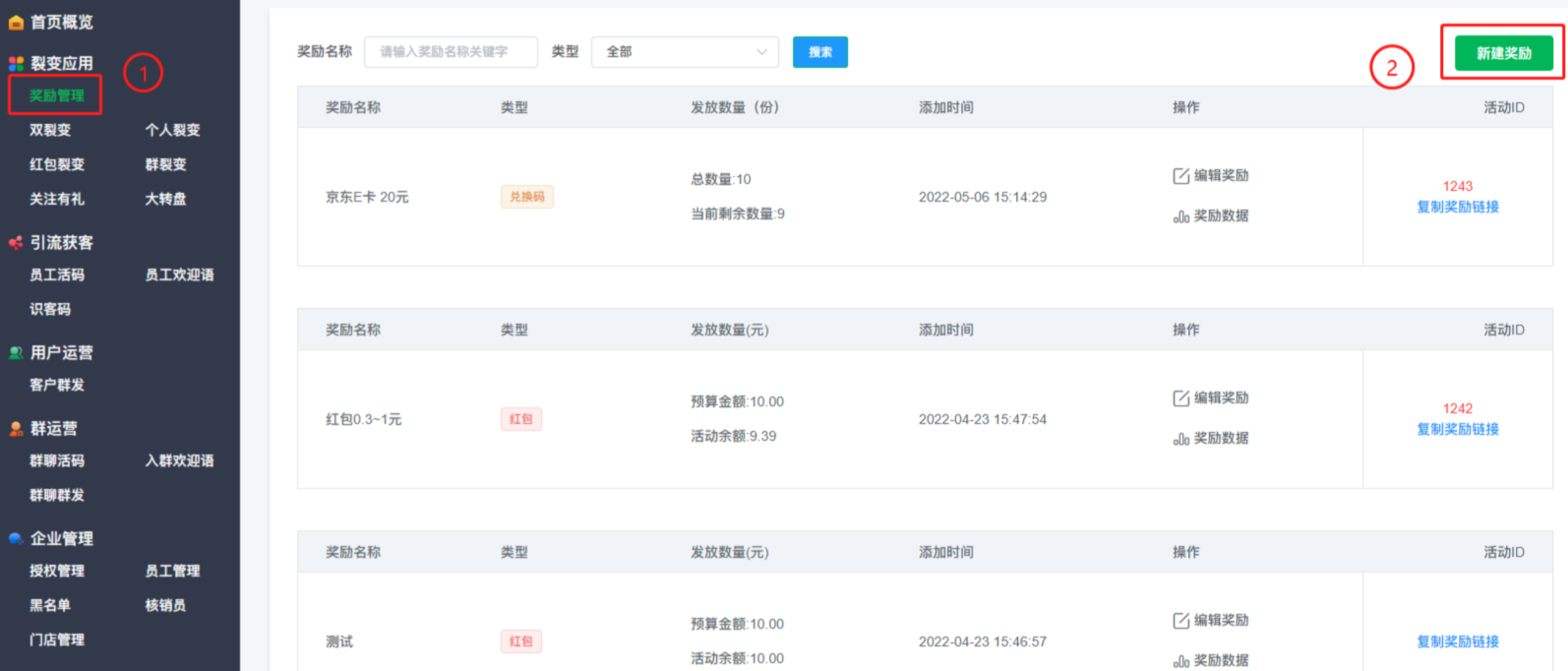Click the green 新建奖励 button
1568x671 pixels.
point(1504,53)
